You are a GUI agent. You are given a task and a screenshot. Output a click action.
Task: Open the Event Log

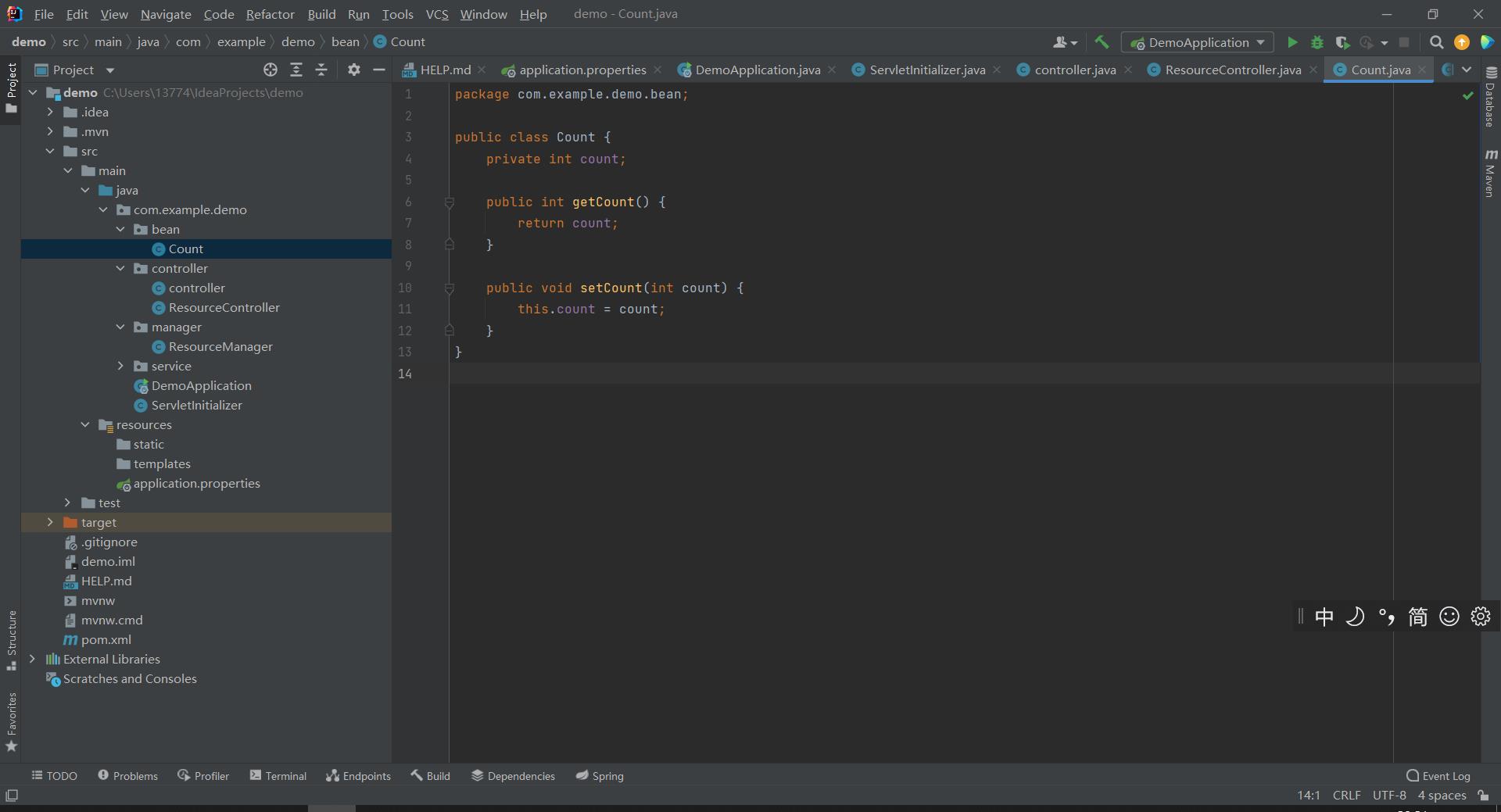click(1438, 775)
